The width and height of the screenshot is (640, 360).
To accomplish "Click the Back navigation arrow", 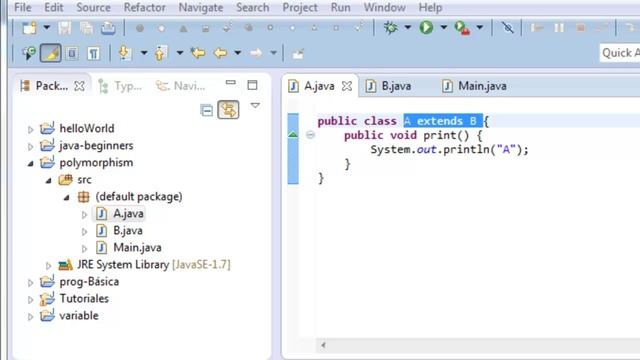I will click(220, 53).
